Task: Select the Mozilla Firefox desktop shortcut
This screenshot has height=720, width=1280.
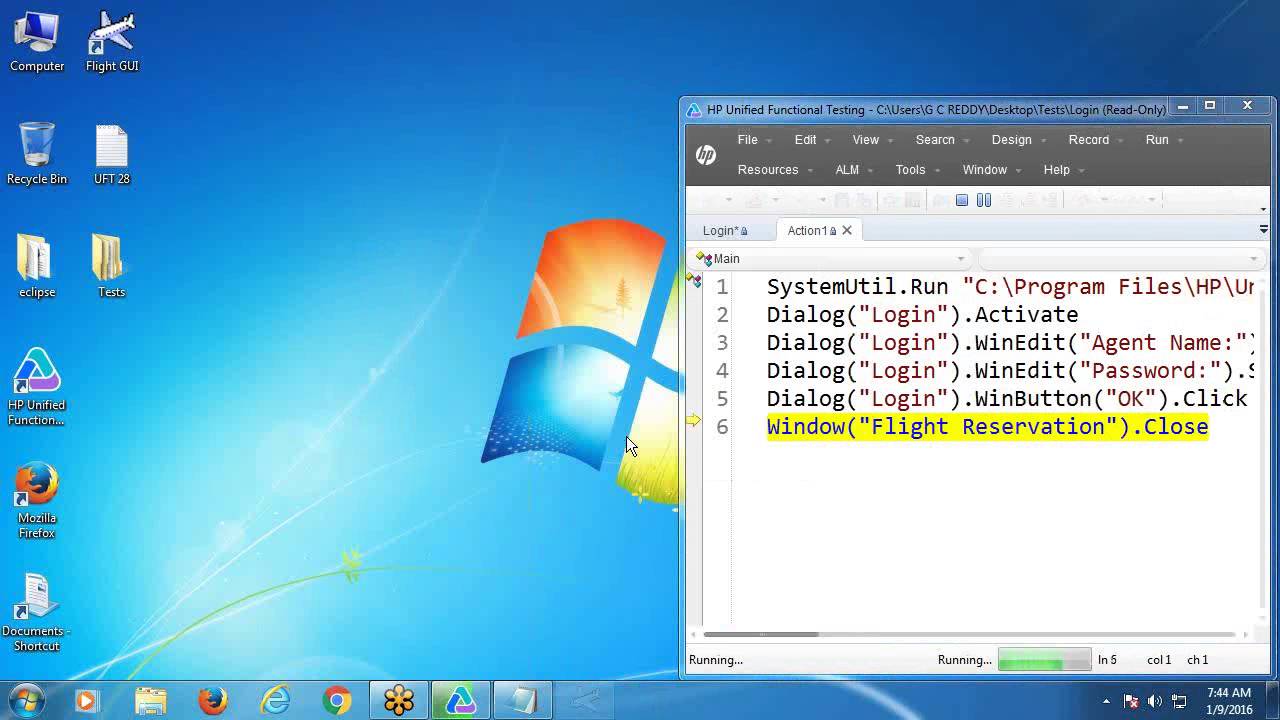Action: coord(37,500)
